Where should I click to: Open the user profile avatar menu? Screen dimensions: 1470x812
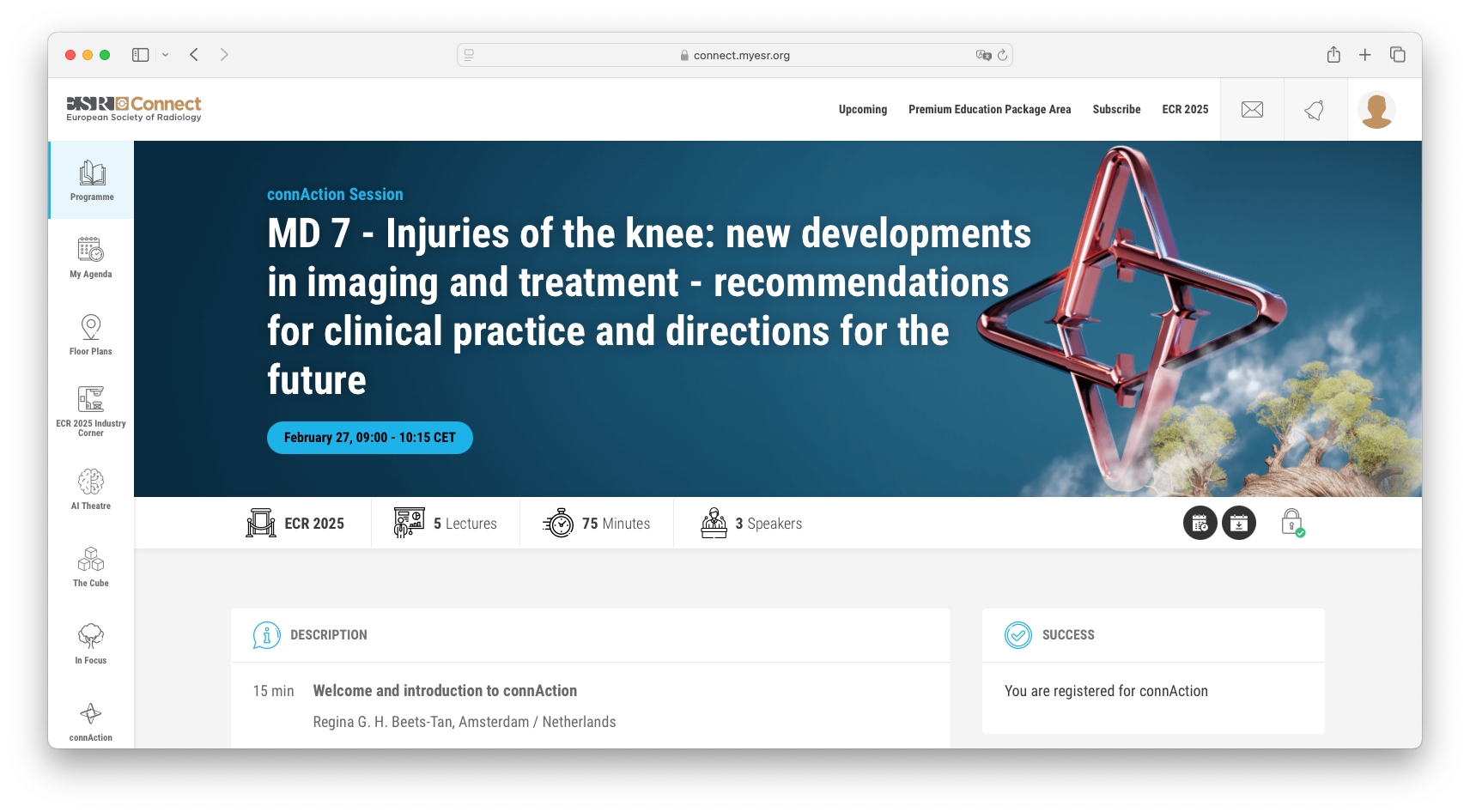pyautogui.click(x=1376, y=110)
